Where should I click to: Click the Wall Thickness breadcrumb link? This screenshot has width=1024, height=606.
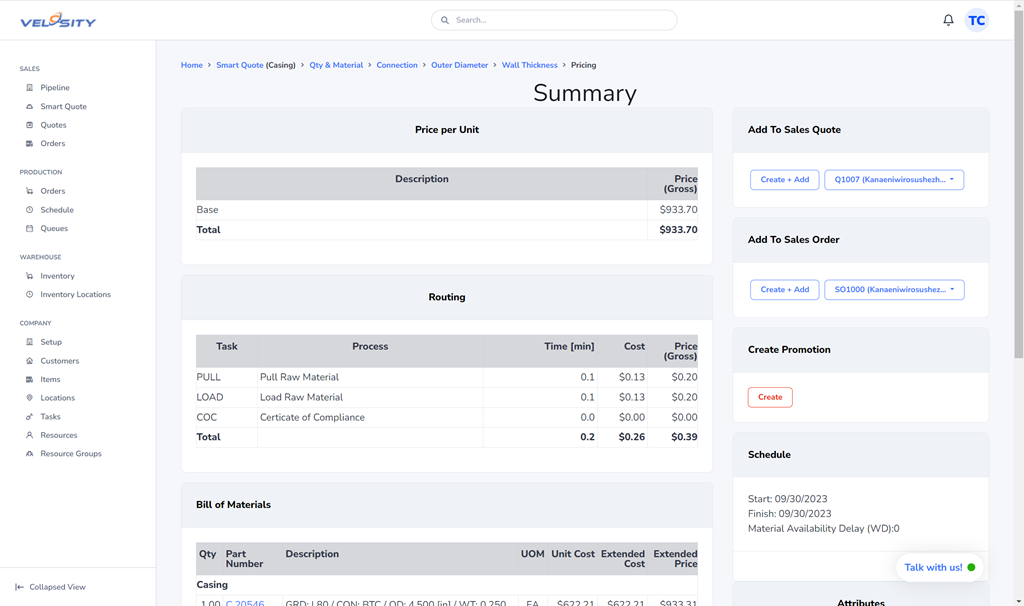[x=529, y=65]
